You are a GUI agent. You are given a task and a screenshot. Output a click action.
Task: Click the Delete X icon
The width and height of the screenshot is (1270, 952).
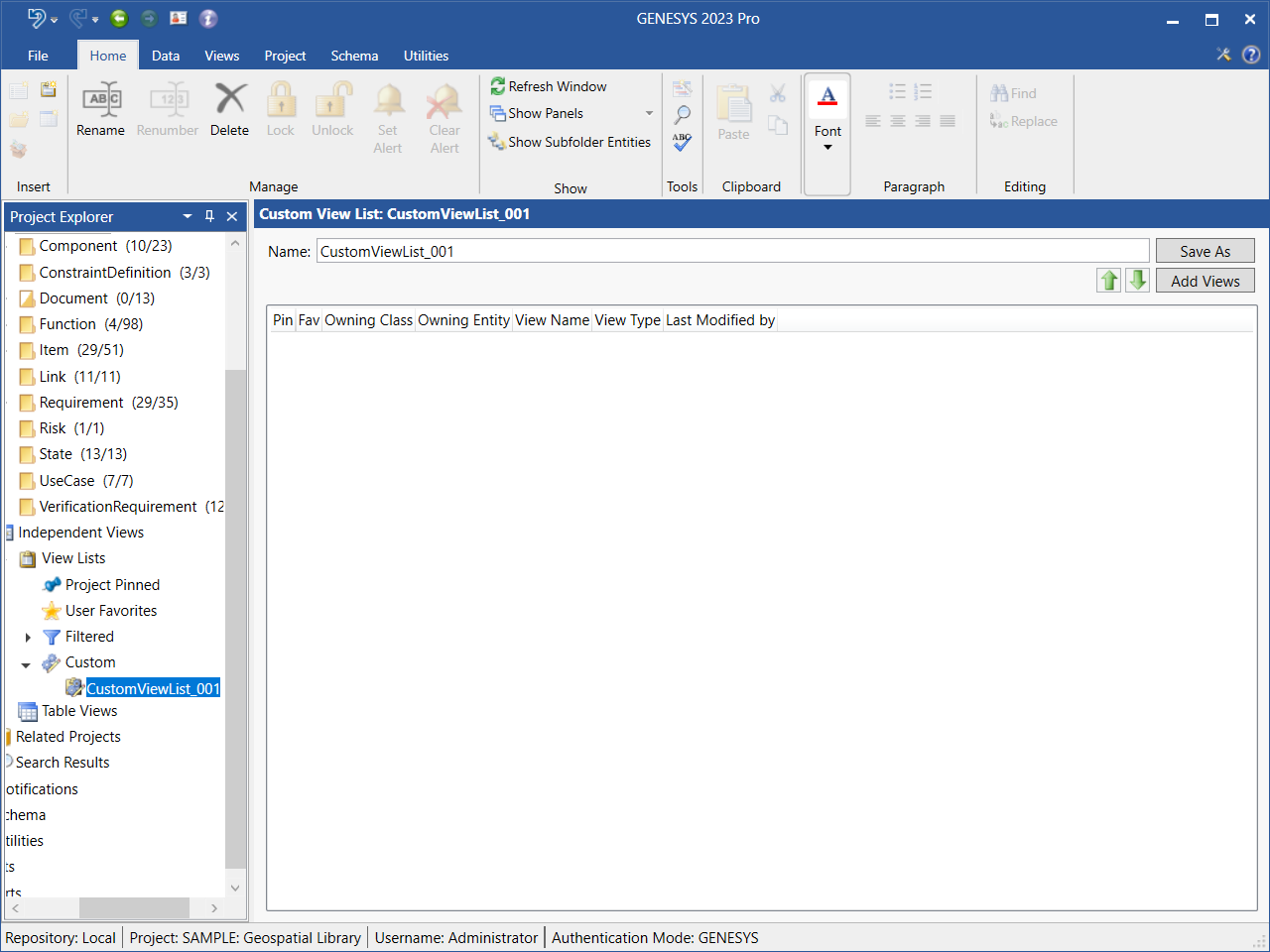click(x=230, y=99)
